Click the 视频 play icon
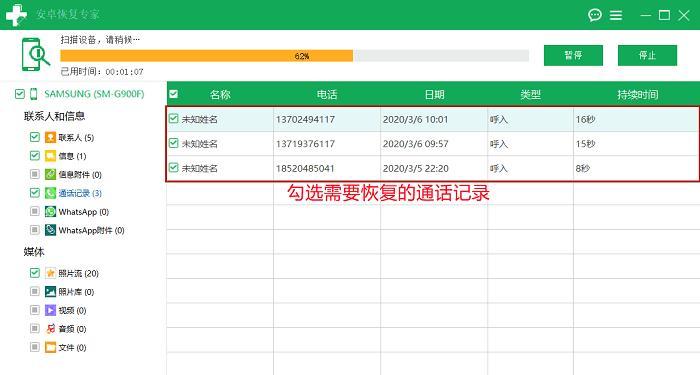The width and height of the screenshot is (700, 375). coord(50,310)
